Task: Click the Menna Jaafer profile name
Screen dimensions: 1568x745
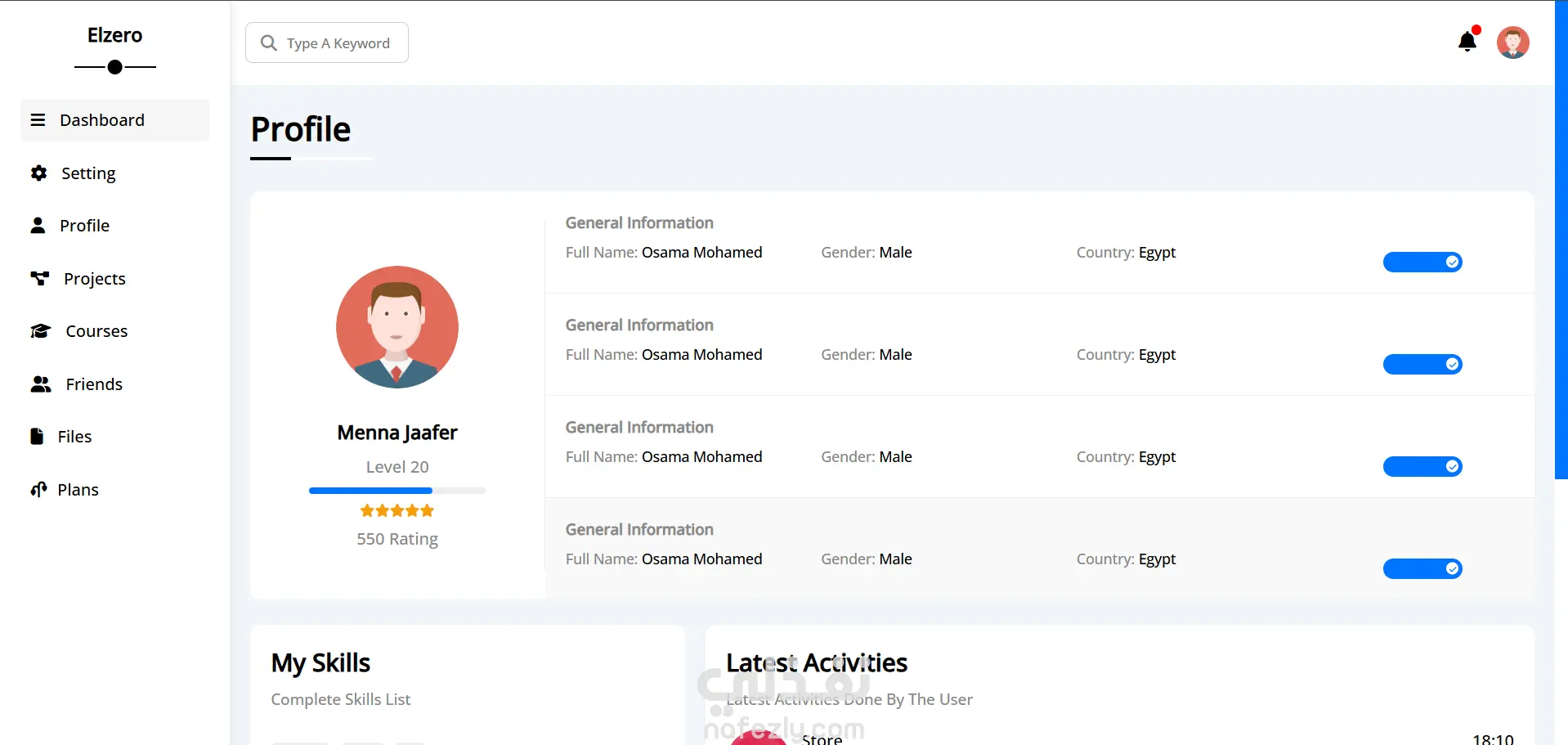Action: pos(397,433)
